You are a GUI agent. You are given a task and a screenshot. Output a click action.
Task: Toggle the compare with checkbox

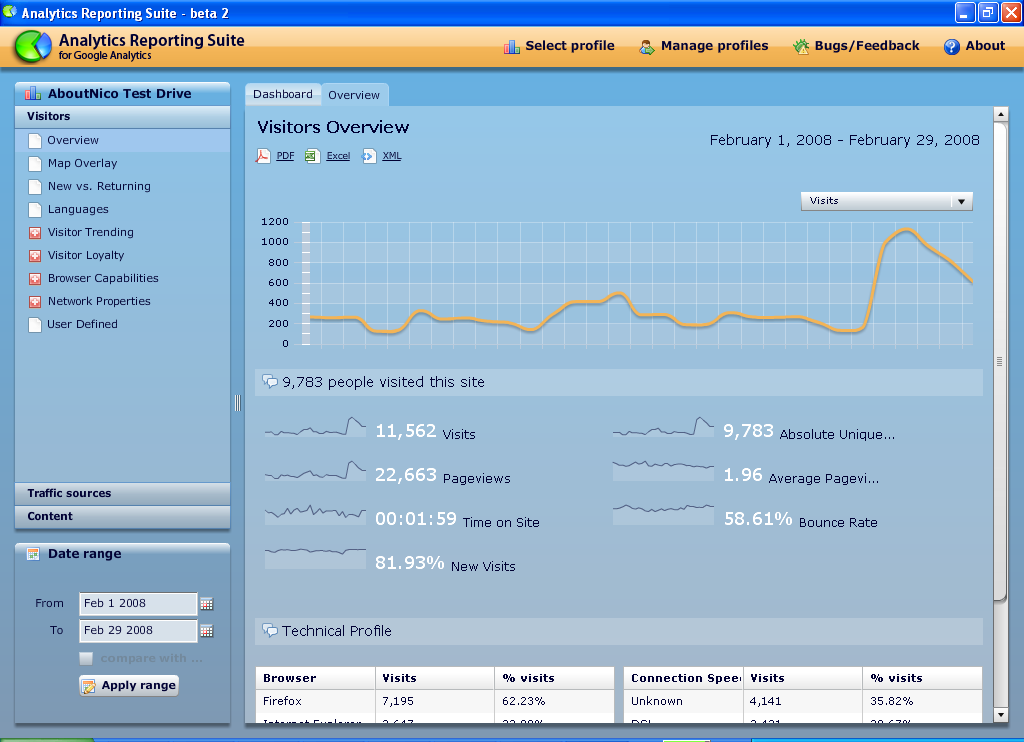point(86,658)
